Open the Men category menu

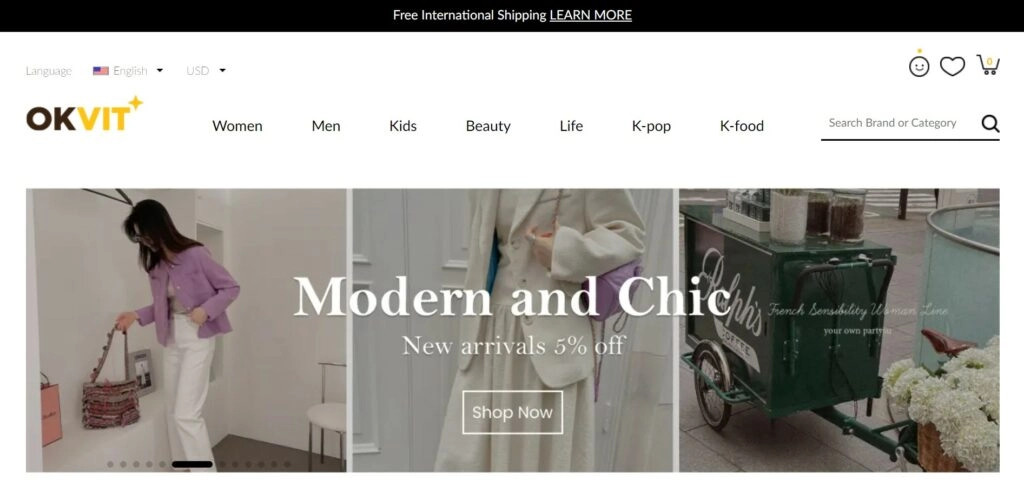point(326,126)
